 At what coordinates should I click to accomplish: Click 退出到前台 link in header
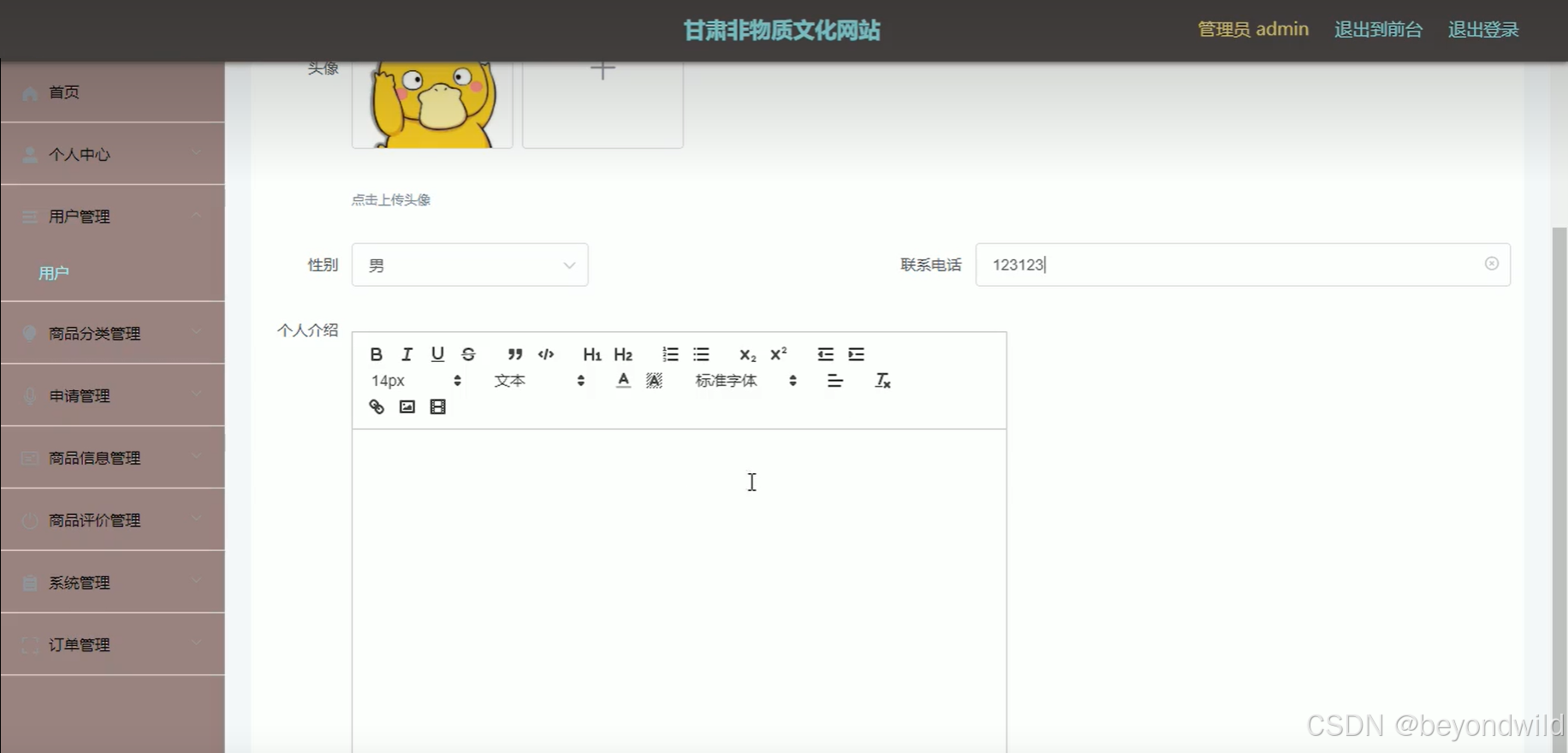(x=1378, y=30)
